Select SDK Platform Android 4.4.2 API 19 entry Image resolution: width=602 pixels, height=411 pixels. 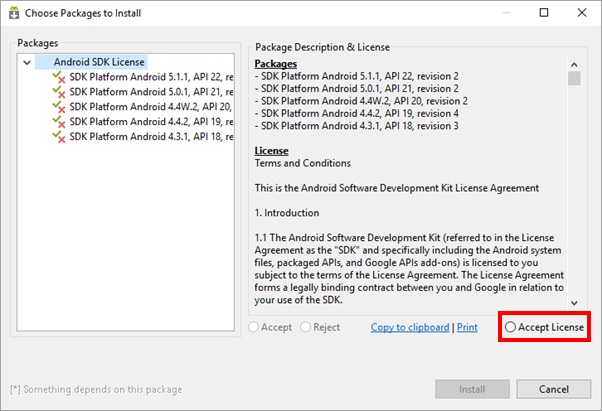(151, 122)
